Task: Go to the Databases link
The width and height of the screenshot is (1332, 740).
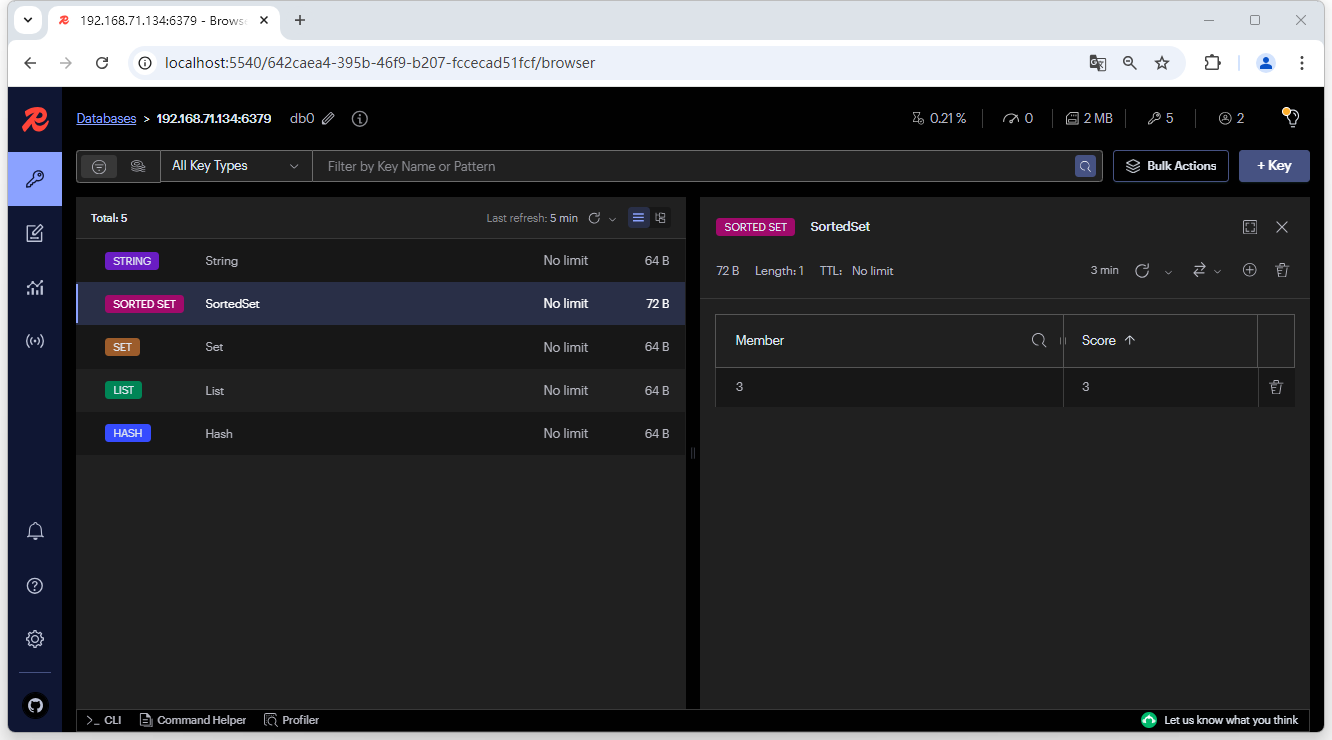Action: (x=106, y=118)
